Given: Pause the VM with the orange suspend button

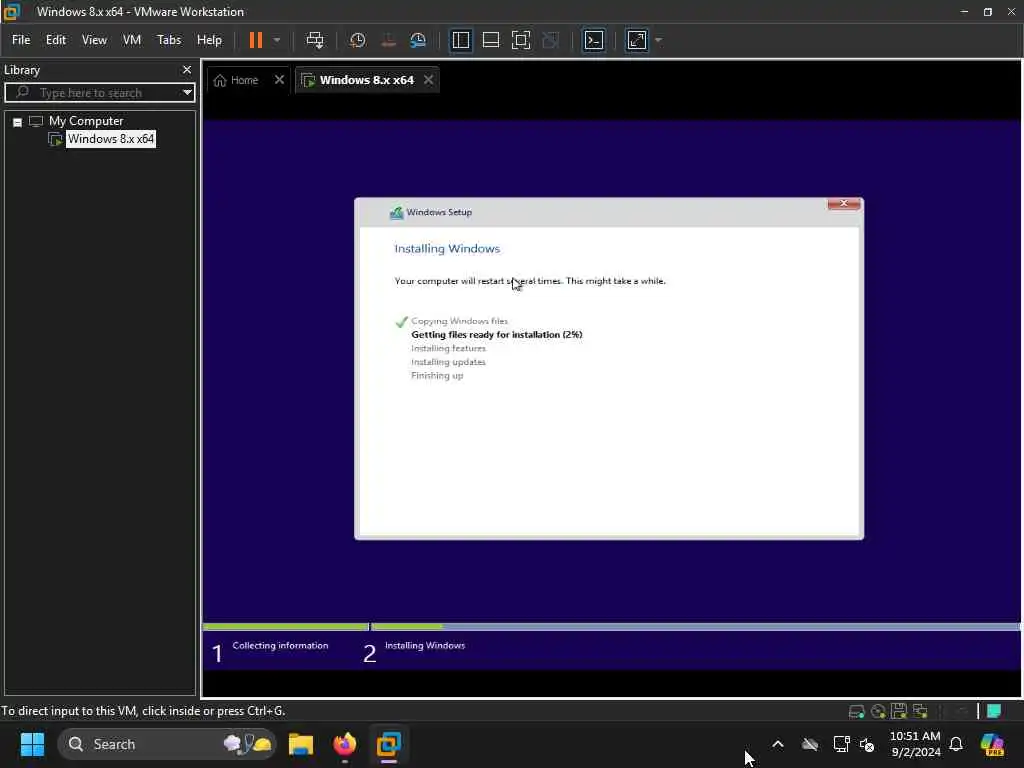Looking at the screenshot, I should [255, 40].
